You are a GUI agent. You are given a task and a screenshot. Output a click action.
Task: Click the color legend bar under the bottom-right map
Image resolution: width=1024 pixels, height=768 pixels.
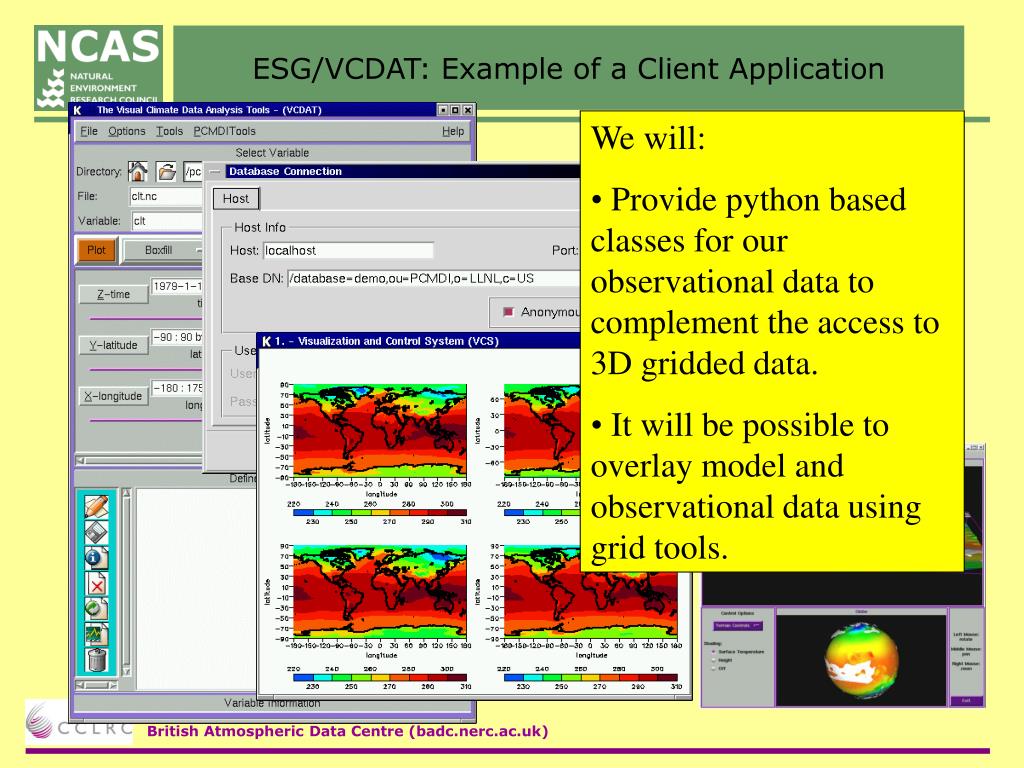(590, 678)
